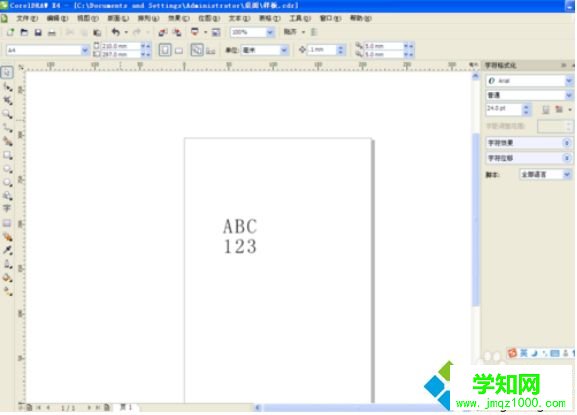Viewport: 577px width, 415px height.
Task: Click the page height field
Action: [x=121, y=54]
